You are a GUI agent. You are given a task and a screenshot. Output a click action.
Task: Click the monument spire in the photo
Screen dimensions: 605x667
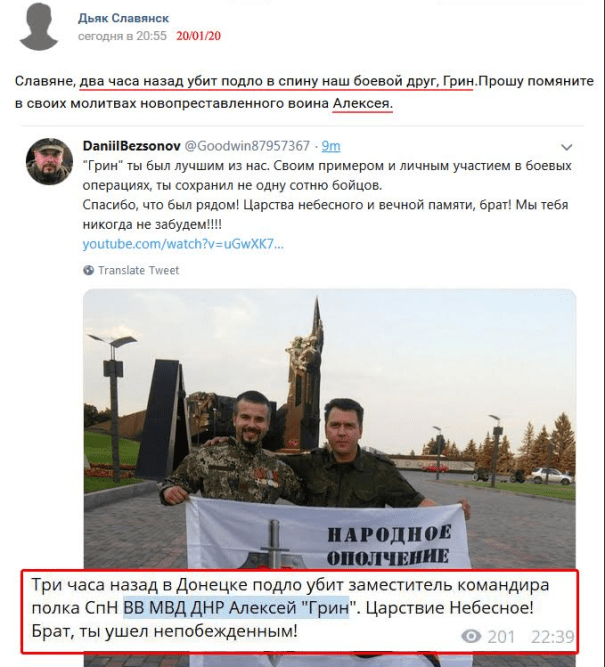tap(317, 323)
